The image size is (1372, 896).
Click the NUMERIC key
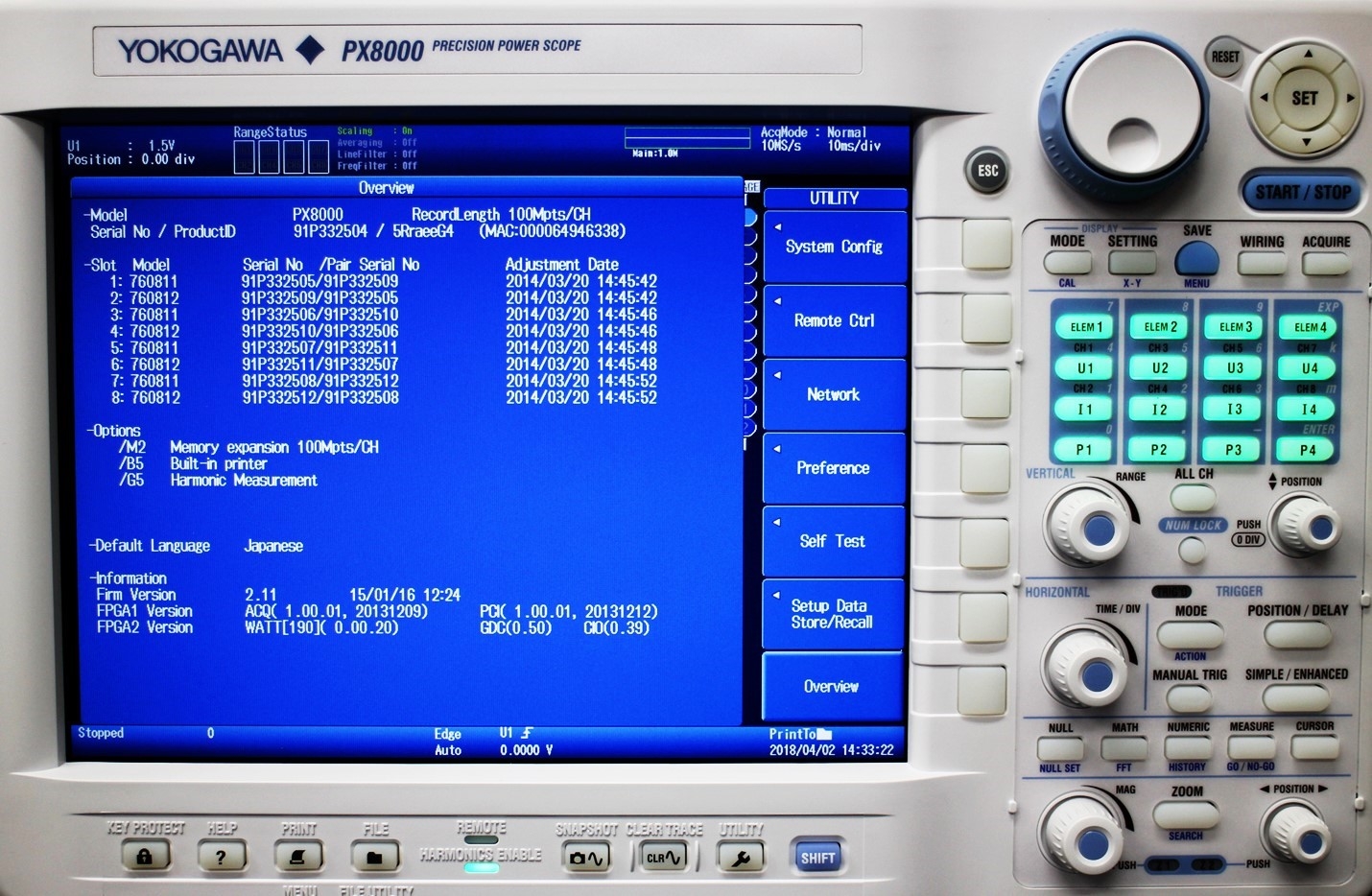pyautogui.click(x=1188, y=747)
